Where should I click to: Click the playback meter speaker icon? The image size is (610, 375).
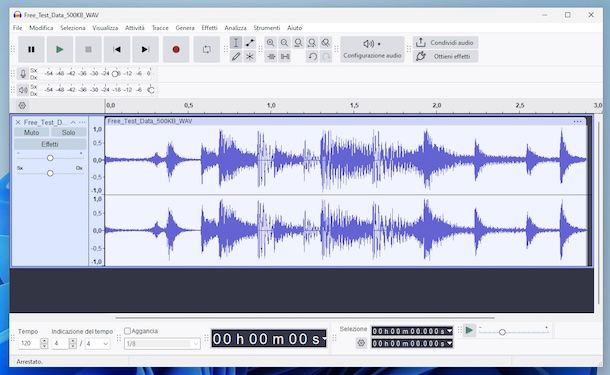23,90
